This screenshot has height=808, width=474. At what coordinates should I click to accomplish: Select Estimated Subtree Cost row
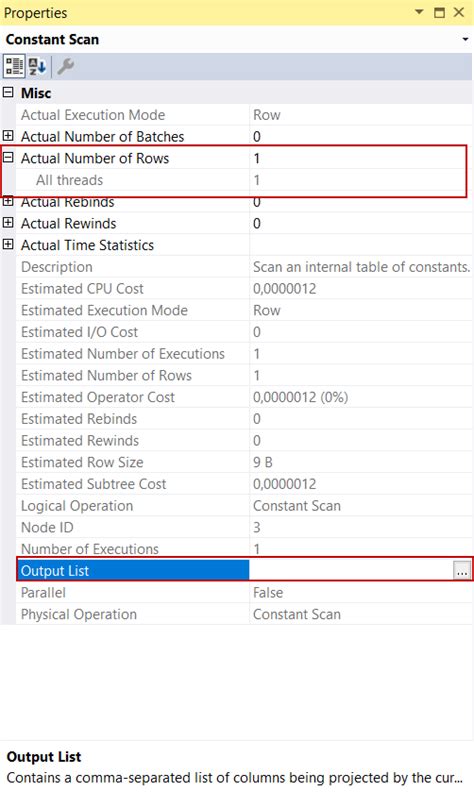[244, 484]
